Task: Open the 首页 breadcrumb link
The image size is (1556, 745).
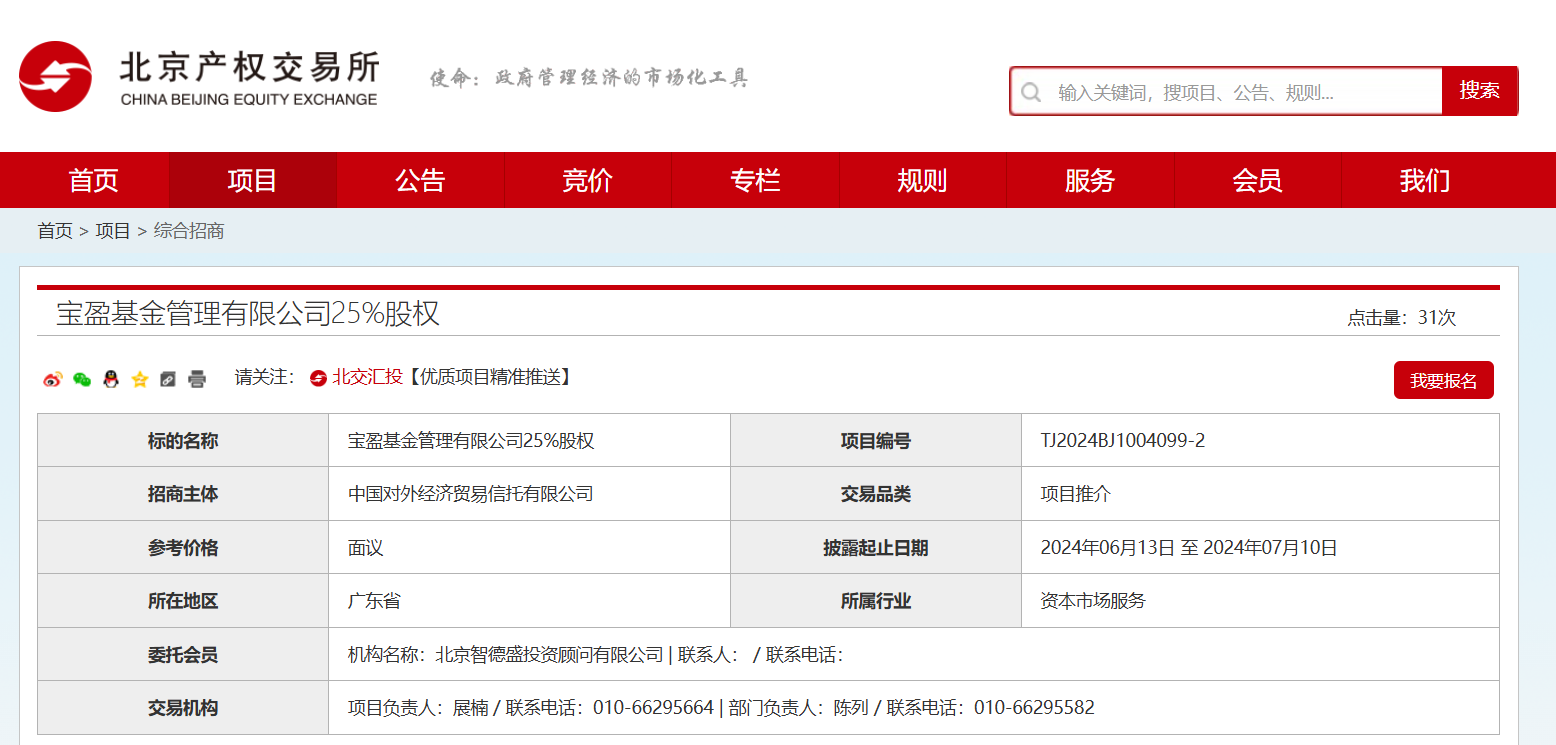Action: coord(54,230)
